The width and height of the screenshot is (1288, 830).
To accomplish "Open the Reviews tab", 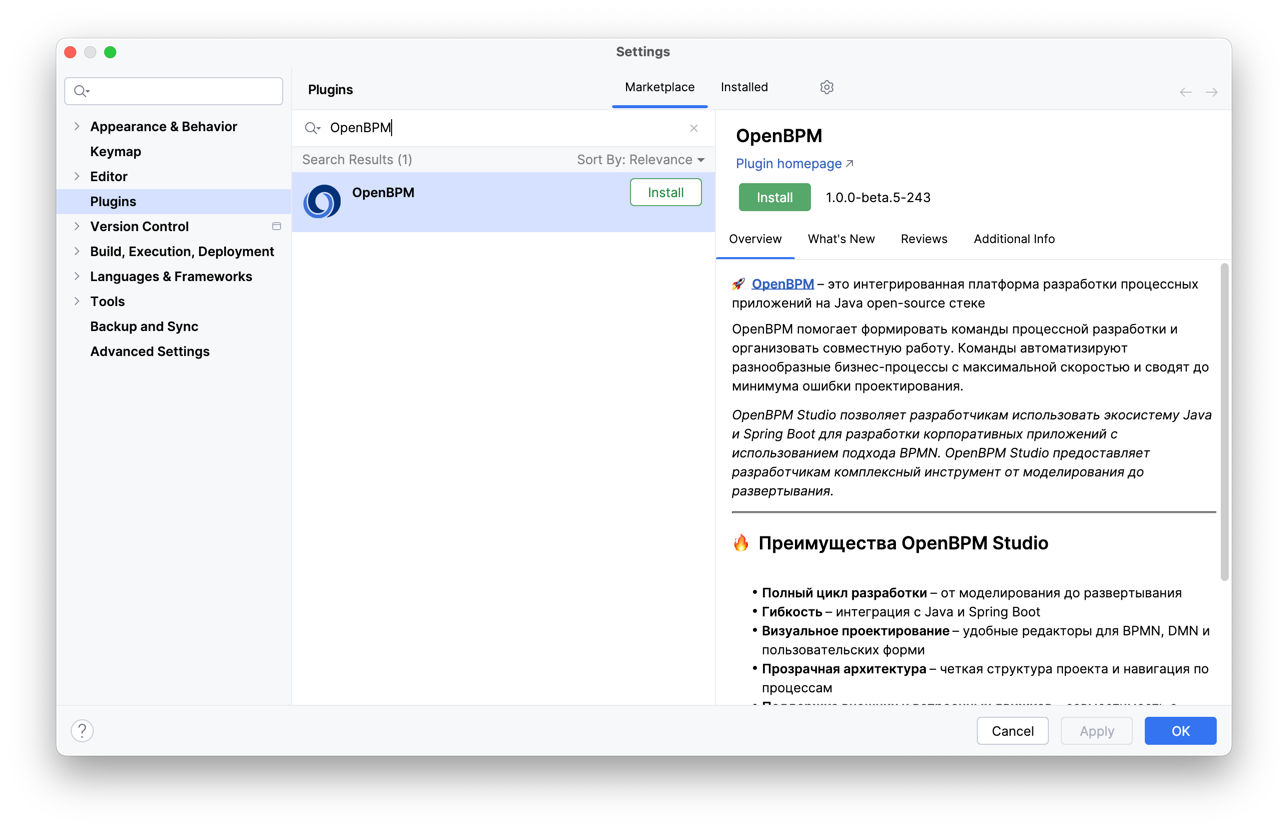I will coord(924,239).
